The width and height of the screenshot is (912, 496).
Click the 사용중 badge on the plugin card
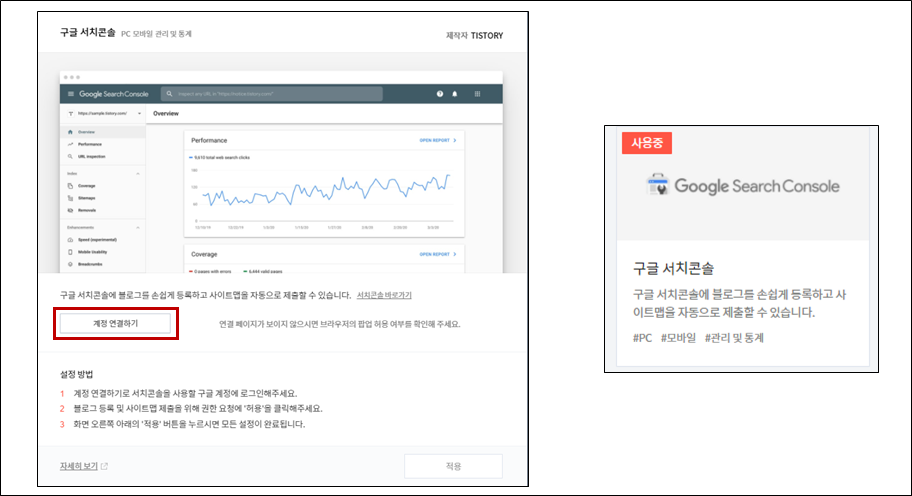(x=647, y=143)
